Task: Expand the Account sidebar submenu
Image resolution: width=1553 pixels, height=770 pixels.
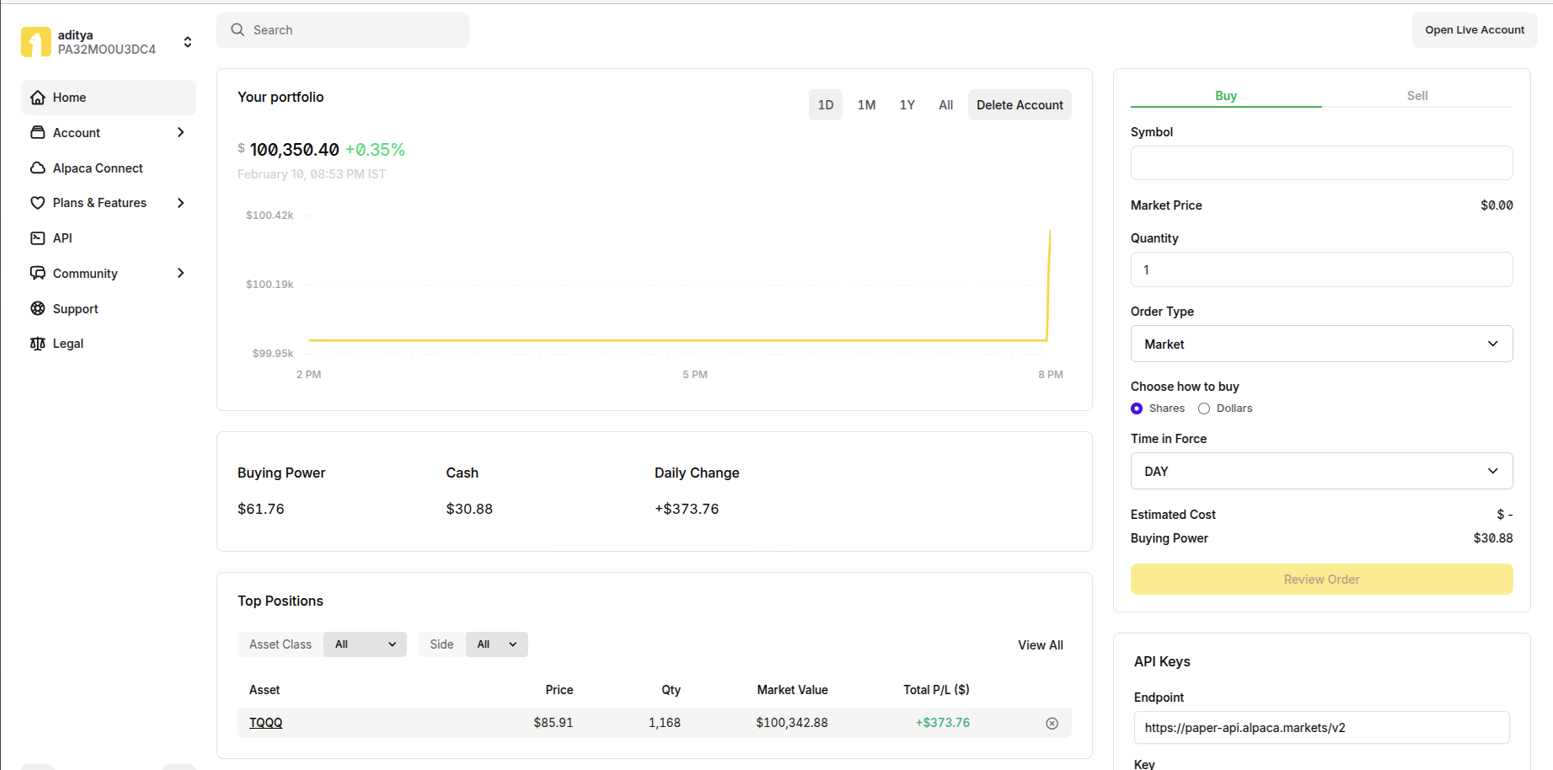Action: [x=181, y=132]
